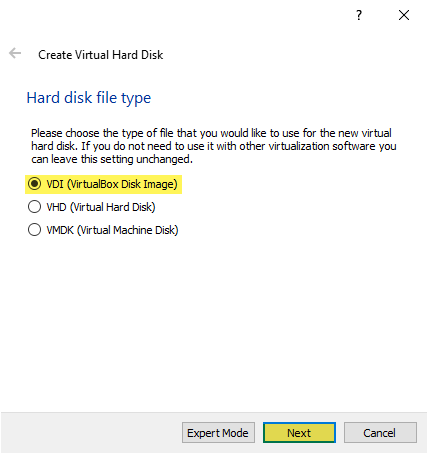Viewport: 428px width, 454px height.
Task: Click blank dialog area below VMDK option
Action: tap(213, 320)
